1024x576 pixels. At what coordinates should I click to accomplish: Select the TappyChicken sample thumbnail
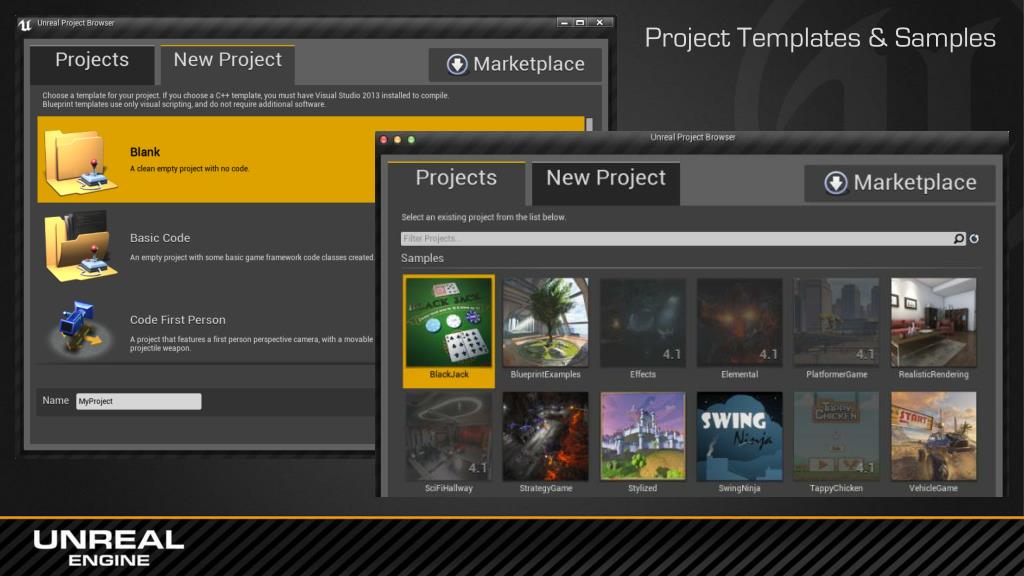(x=836, y=436)
